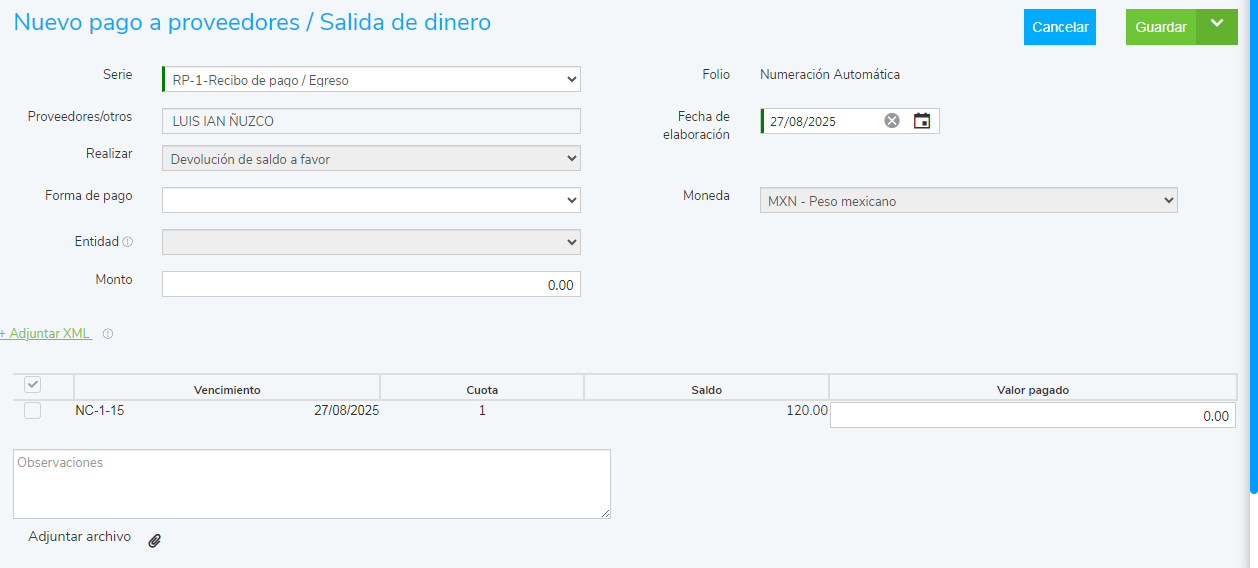Click the Adjuntar XML link
This screenshot has width=1258, height=568.
pyautogui.click(x=46, y=334)
